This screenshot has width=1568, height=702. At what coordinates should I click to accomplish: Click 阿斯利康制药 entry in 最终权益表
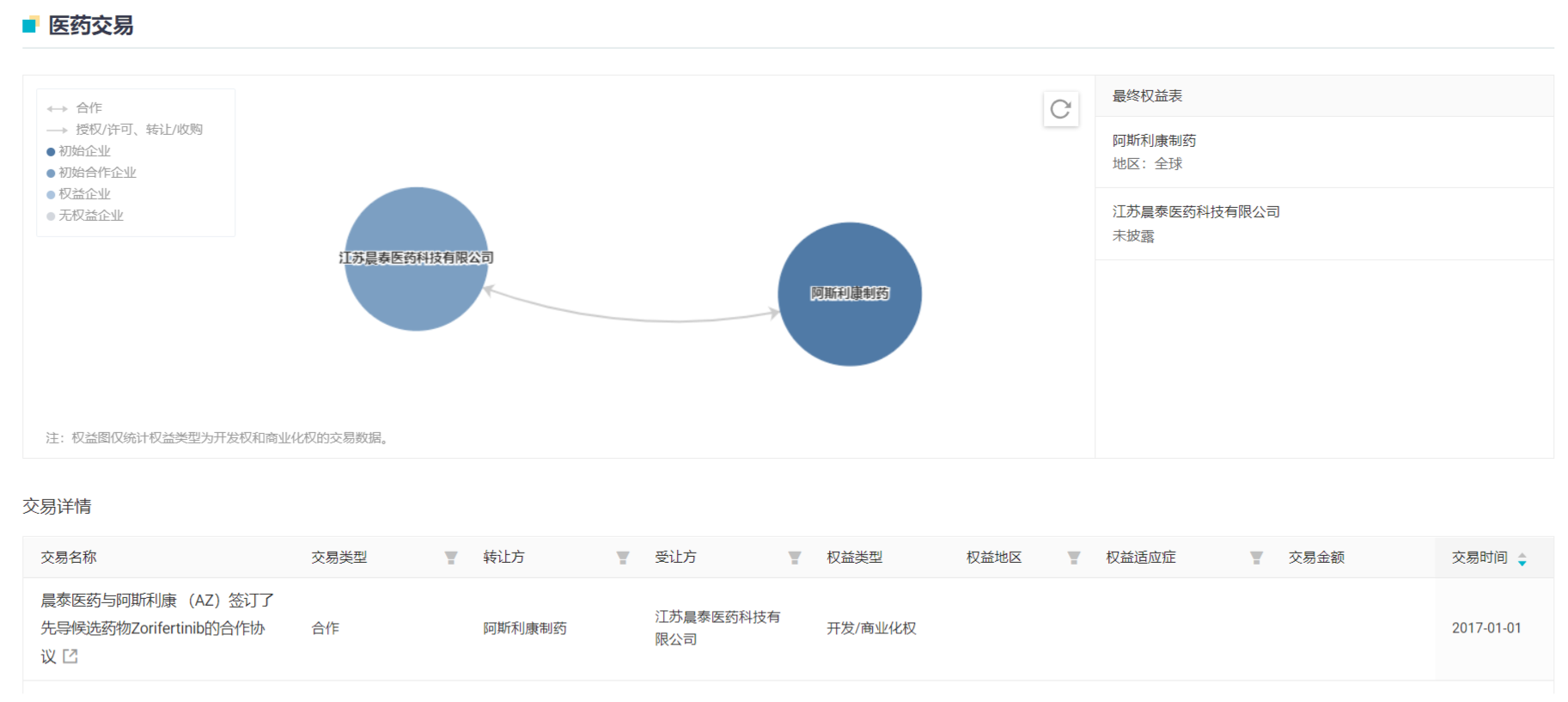click(1153, 141)
